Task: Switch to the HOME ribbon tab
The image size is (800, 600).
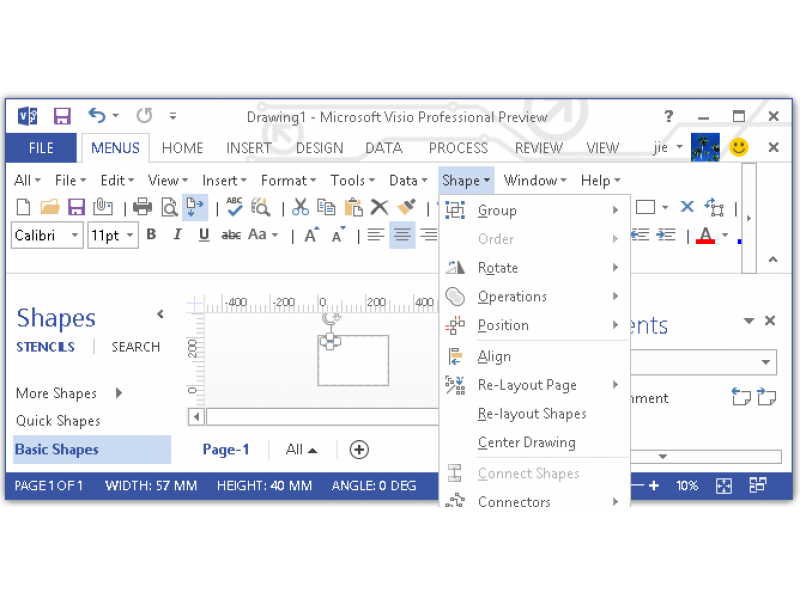Action: 182,148
